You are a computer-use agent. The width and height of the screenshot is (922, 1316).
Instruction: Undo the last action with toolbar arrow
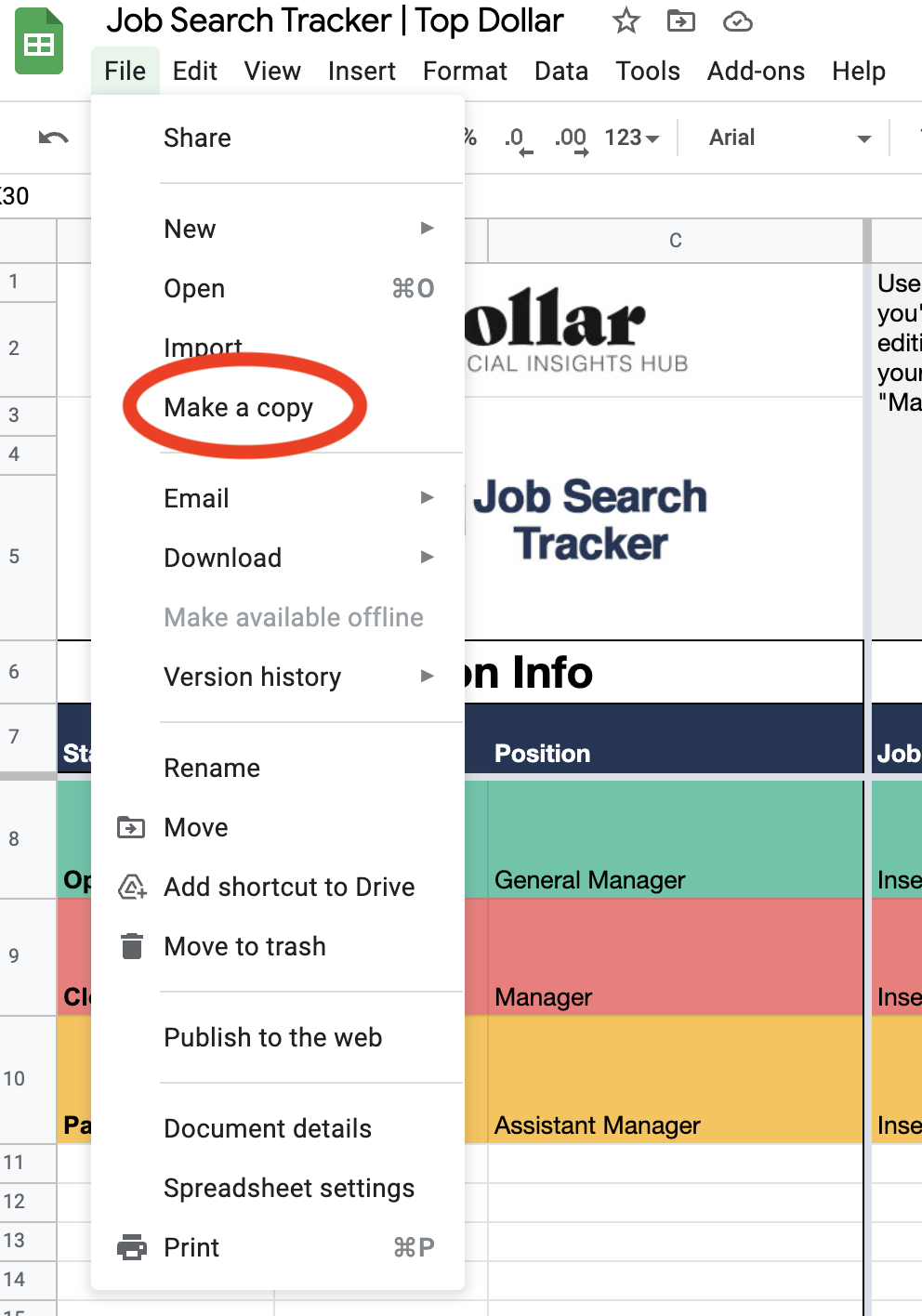point(53,138)
